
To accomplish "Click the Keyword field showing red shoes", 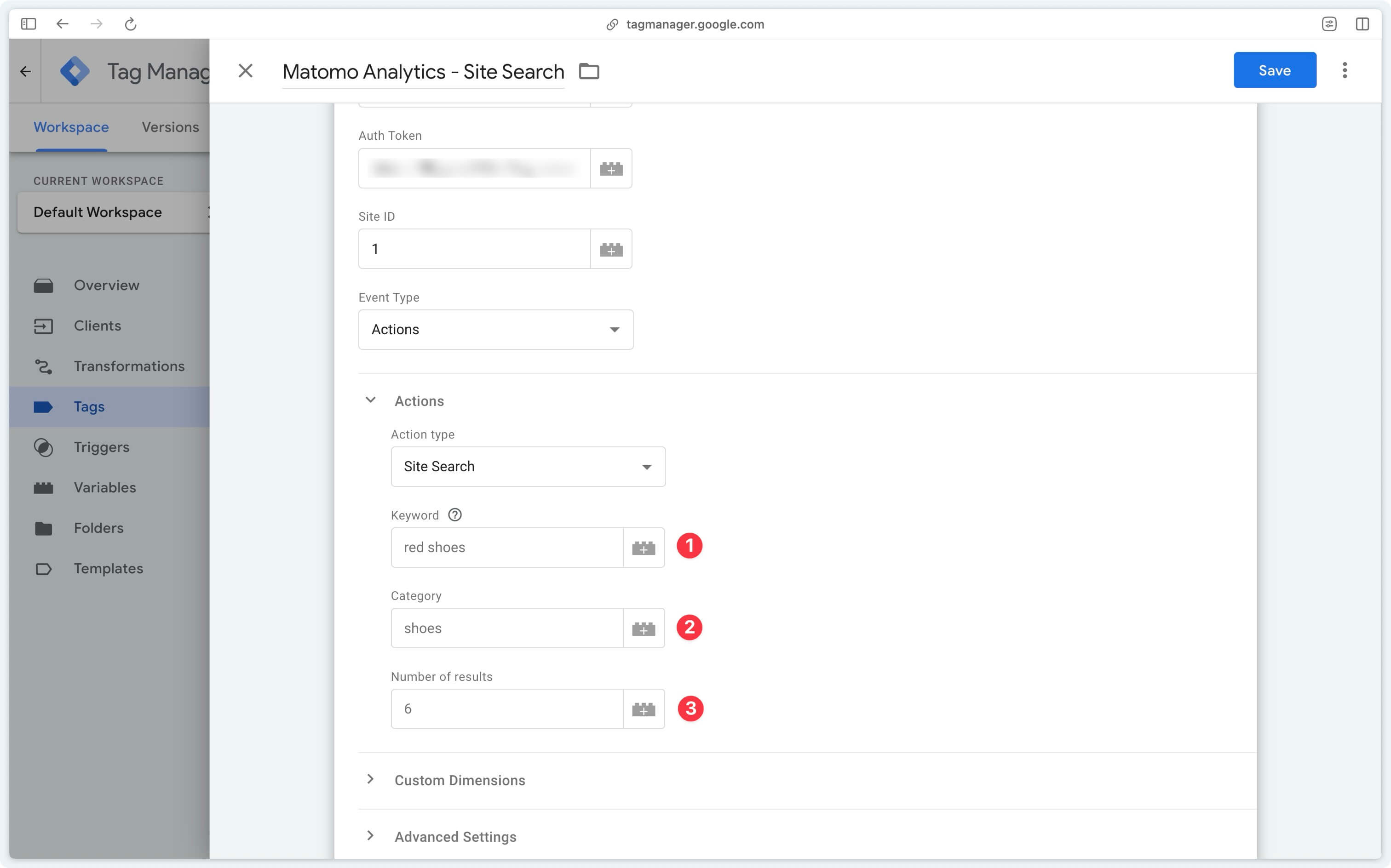I will pos(507,548).
